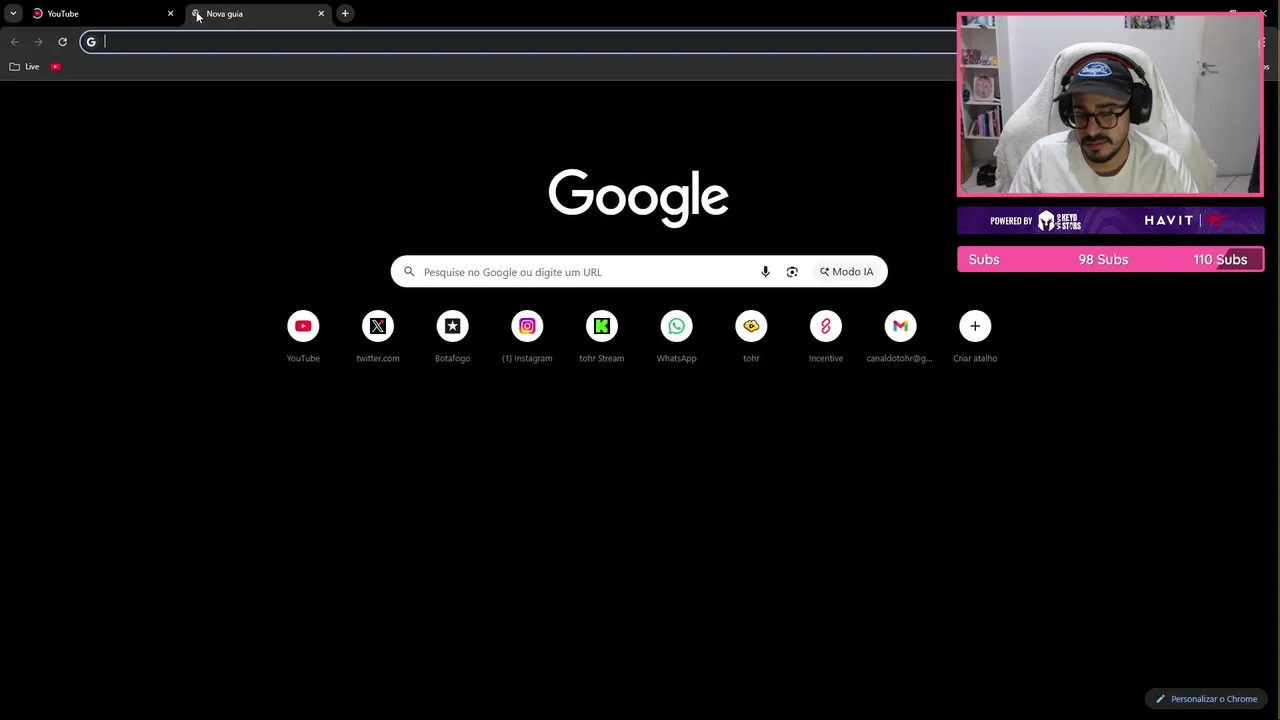Click the 98 Subs counter text
Image resolution: width=1280 pixels, height=720 pixels.
click(x=1103, y=259)
